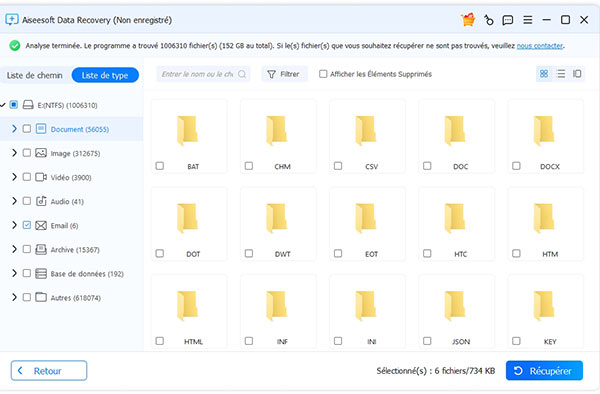Expand the Email tree node
The width and height of the screenshot is (600, 394).
coord(14,225)
